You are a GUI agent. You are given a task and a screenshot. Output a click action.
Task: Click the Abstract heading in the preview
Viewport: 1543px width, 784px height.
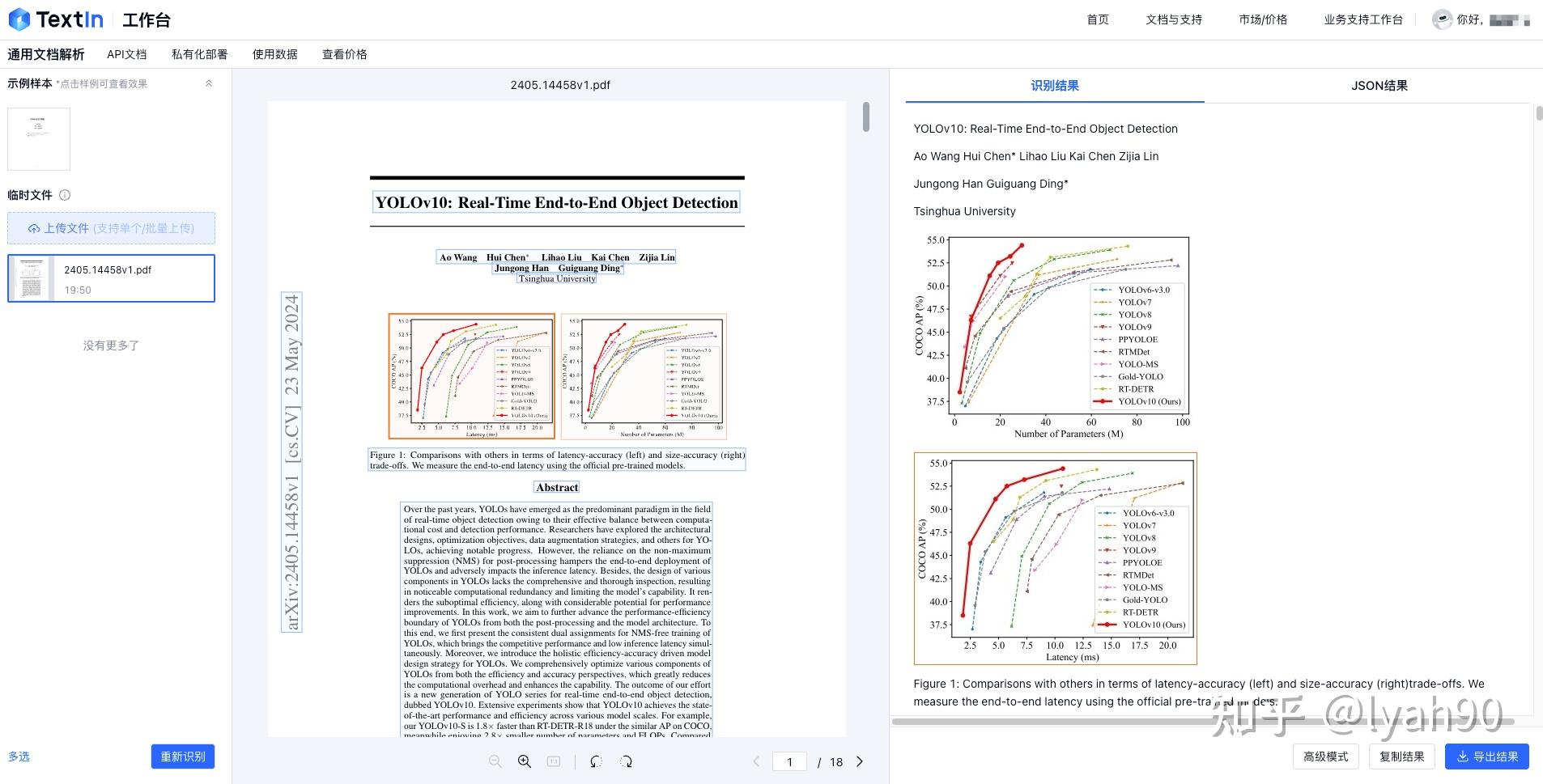point(557,487)
